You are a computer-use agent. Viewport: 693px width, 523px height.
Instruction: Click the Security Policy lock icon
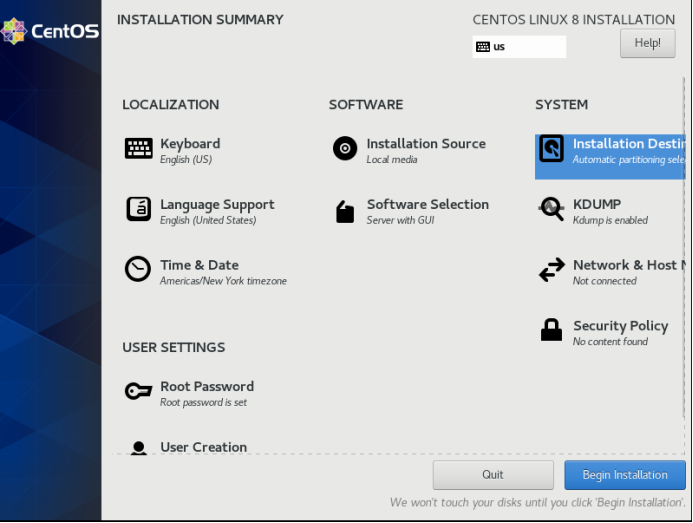tap(551, 329)
